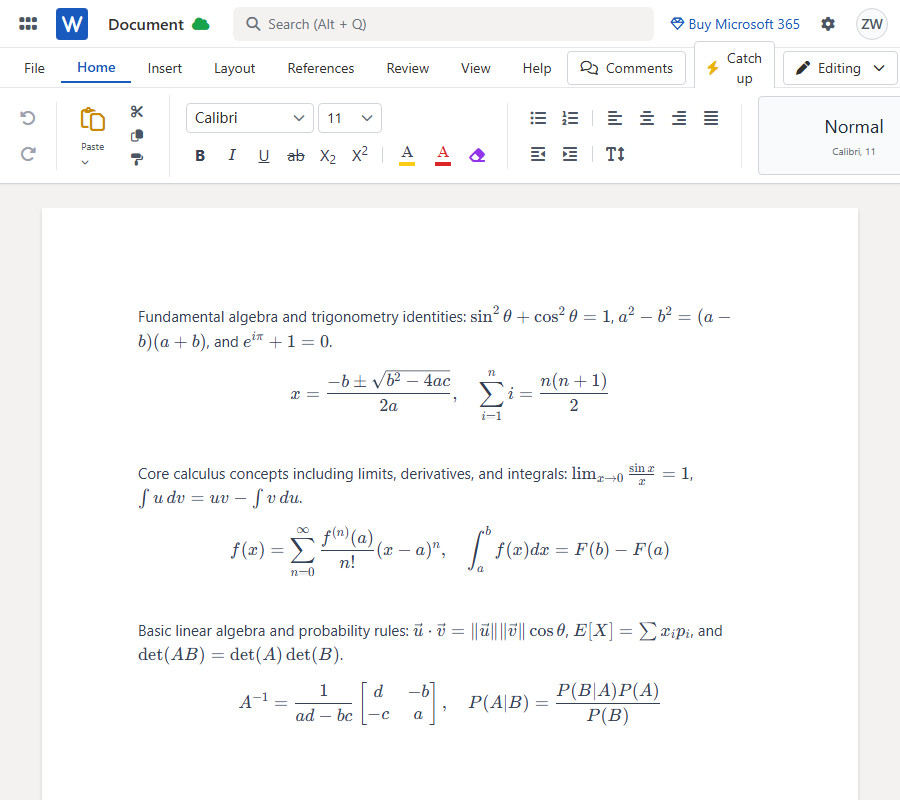Click the Paste clipboard icon
900x800 pixels.
[92, 119]
